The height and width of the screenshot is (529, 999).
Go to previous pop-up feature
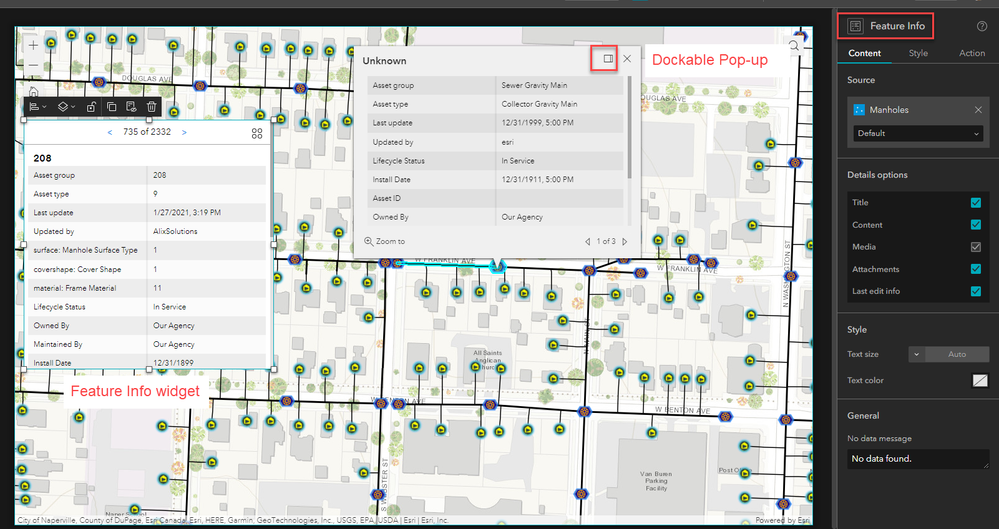coord(587,242)
